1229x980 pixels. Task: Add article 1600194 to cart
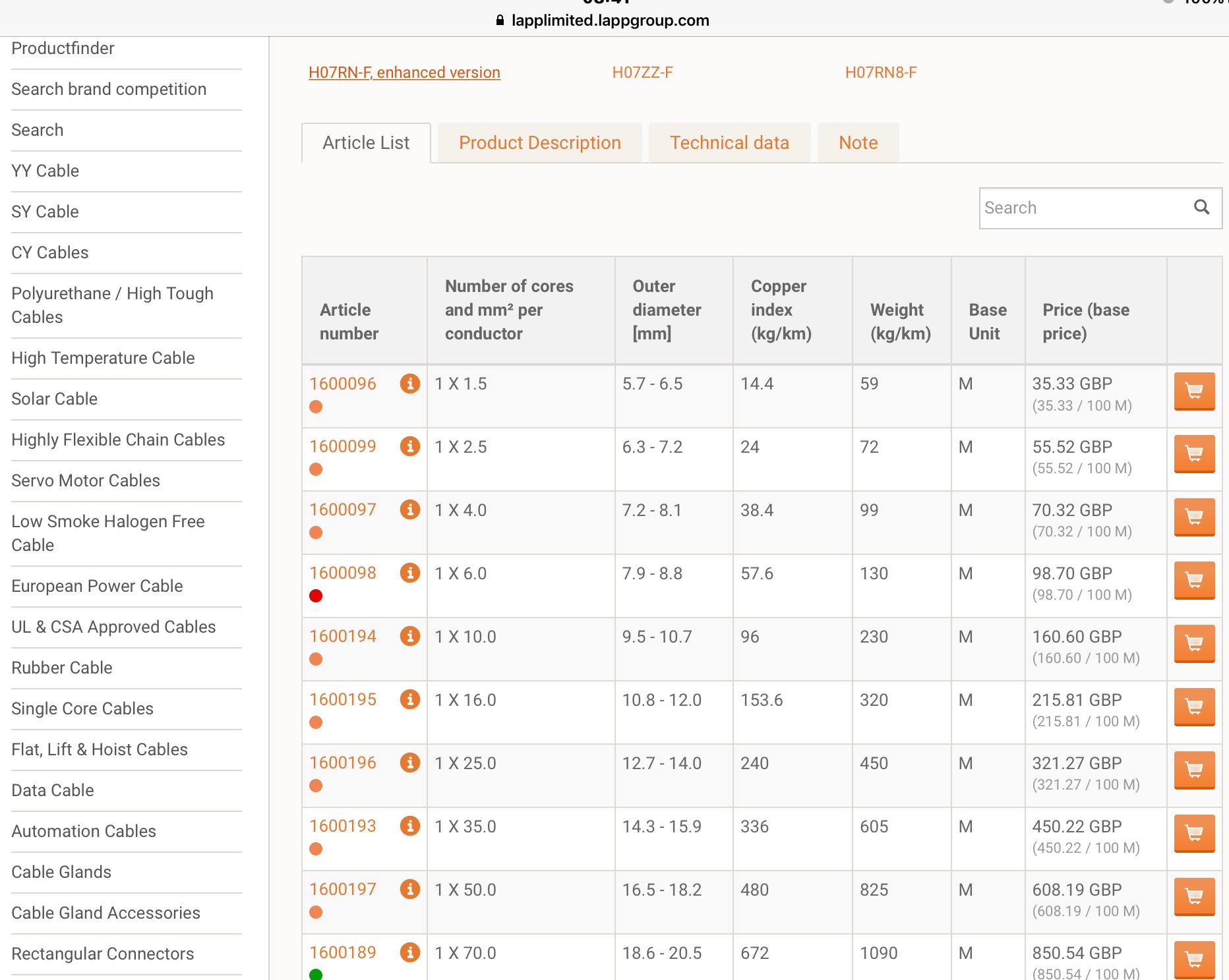[1194, 643]
